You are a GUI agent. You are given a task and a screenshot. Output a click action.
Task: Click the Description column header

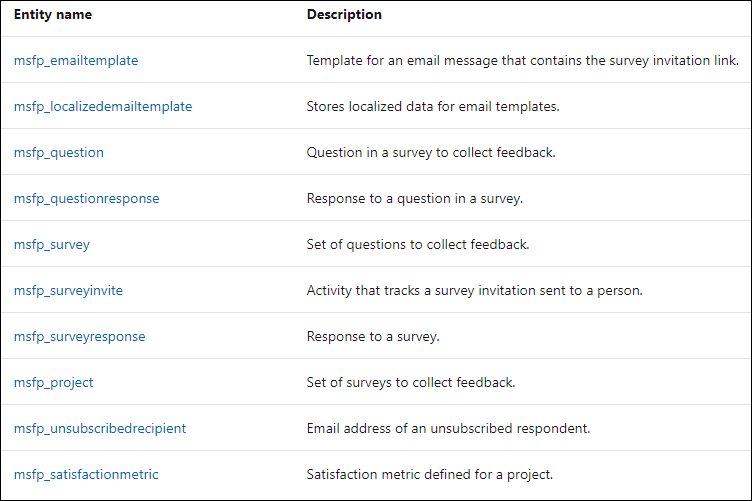(x=344, y=14)
